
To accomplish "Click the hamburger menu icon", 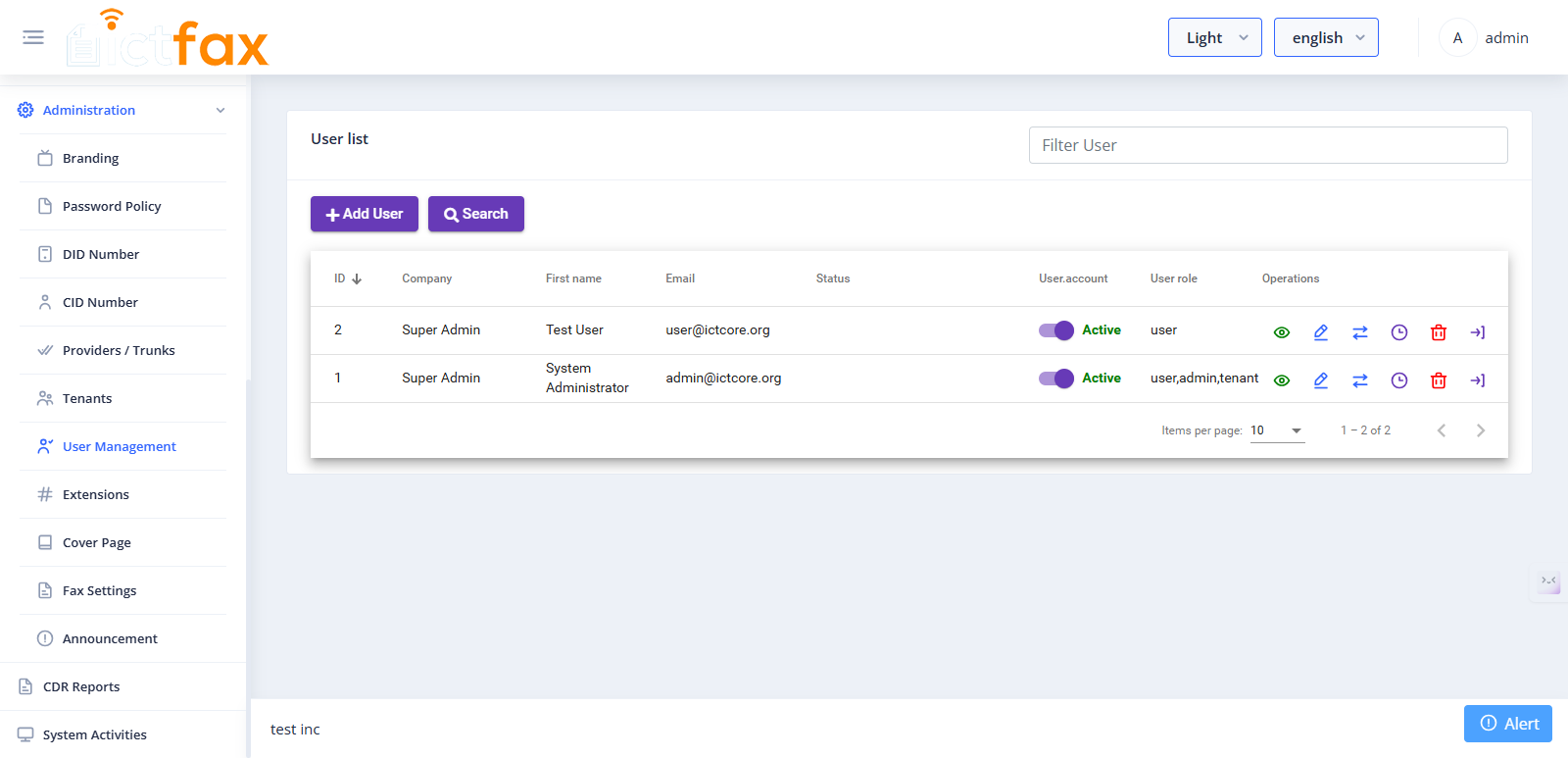I will coord(33,37).
